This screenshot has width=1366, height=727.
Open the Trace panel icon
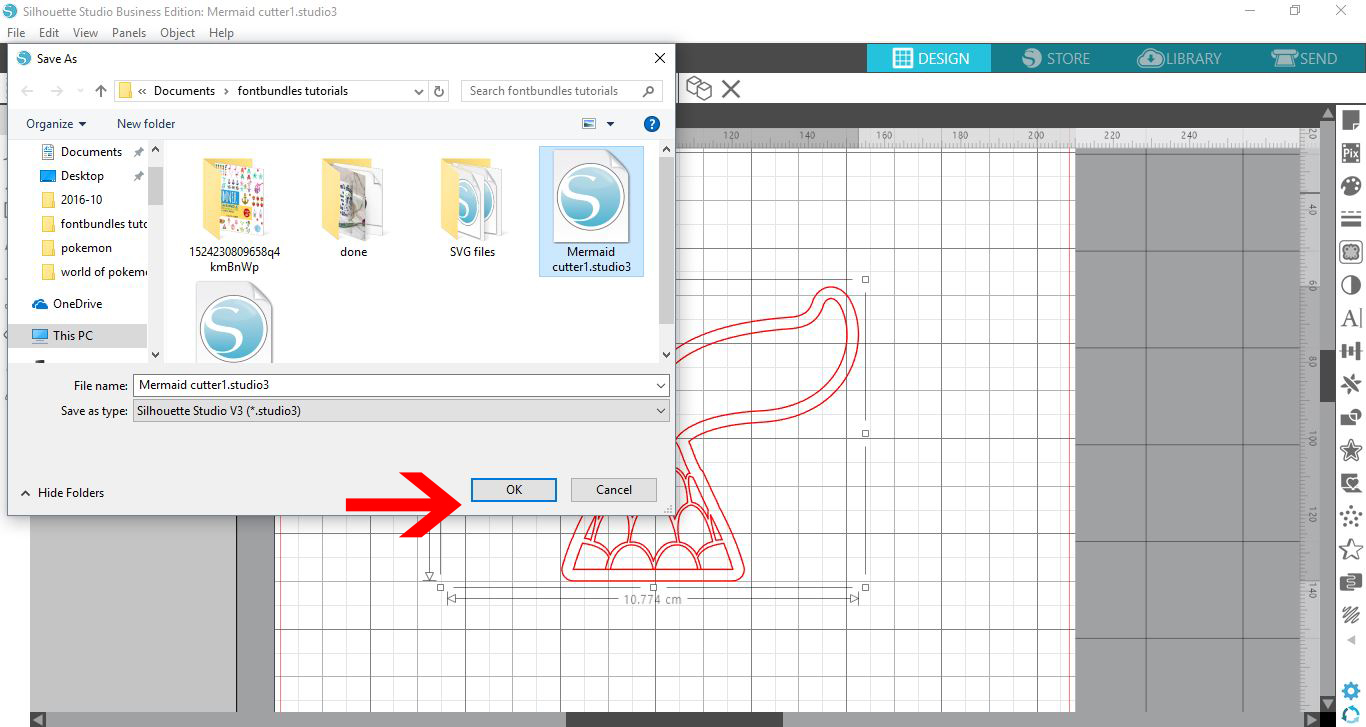1351,252
